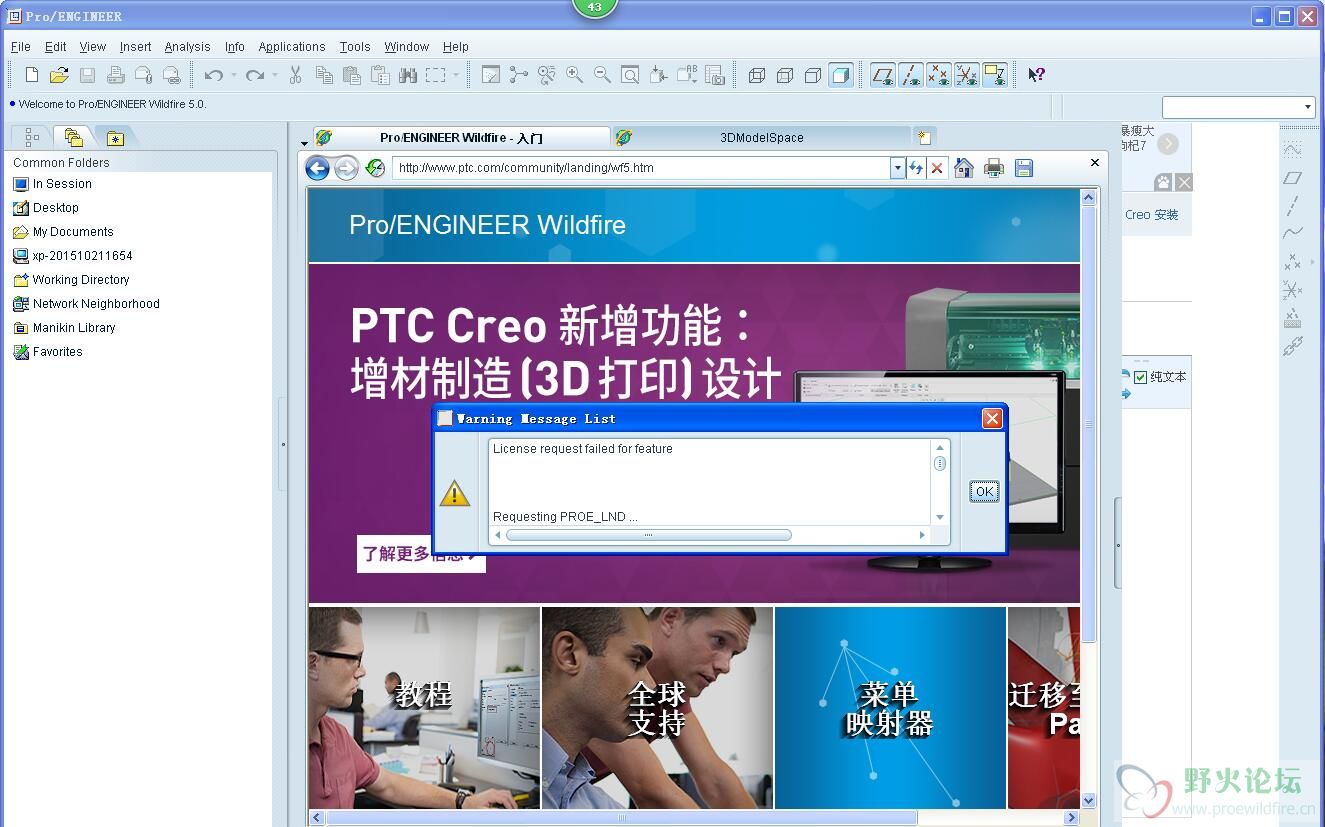Toggle datum axes display
Image resolution: width=1325 pixels, height=827 pixels.
pos(910,75)
